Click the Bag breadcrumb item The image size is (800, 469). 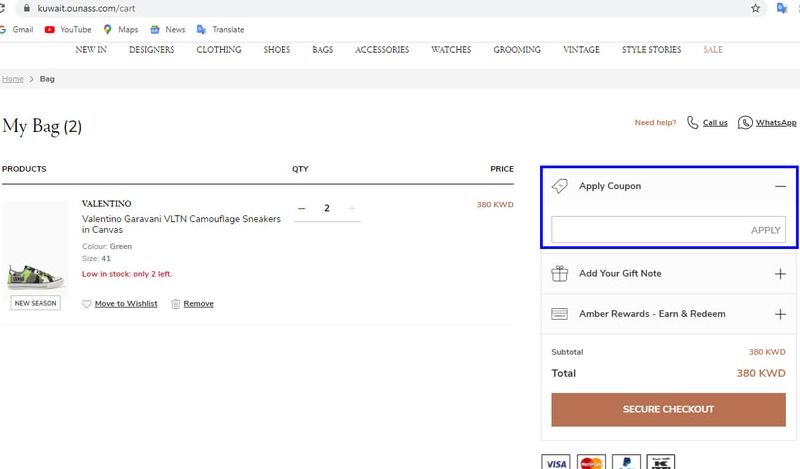coord(47,79)
